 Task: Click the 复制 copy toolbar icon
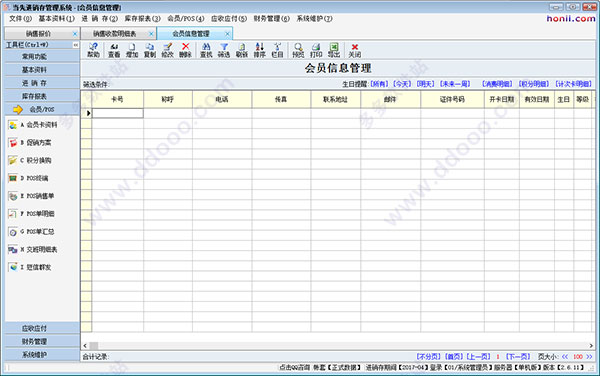[150, 50]
